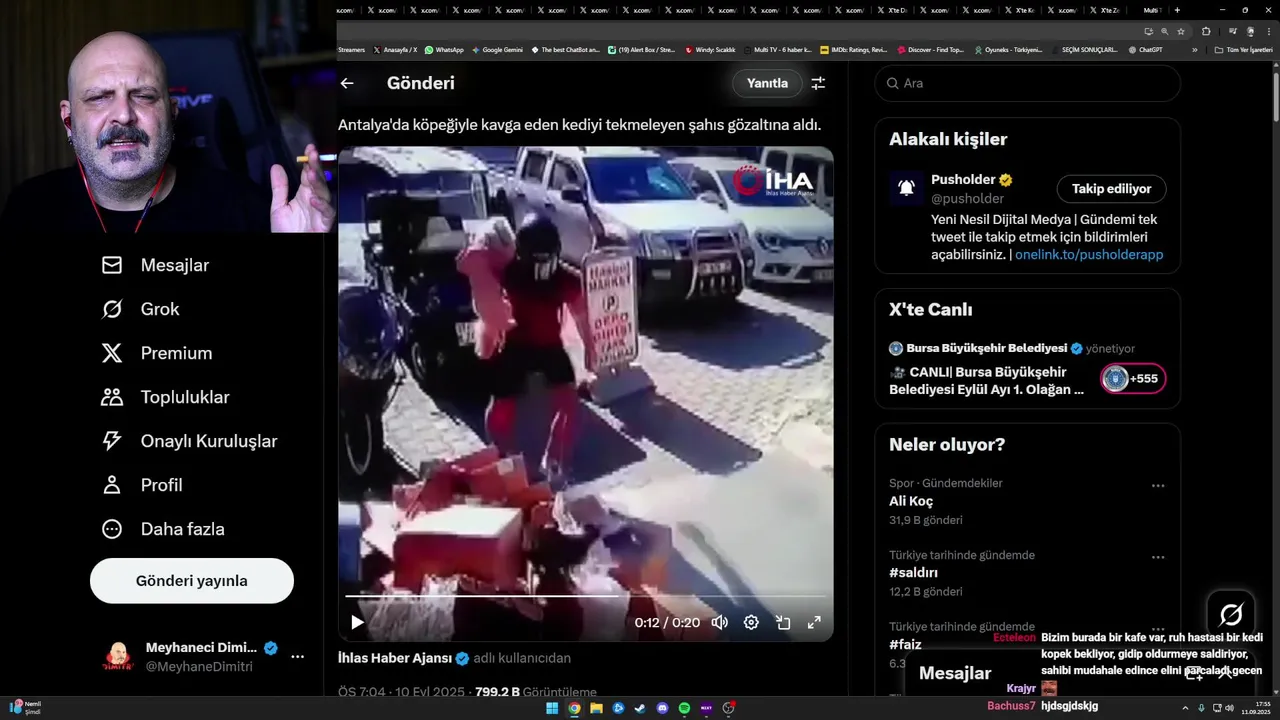Open account menu dots beside Meyhaneci Dimitri

297,657
